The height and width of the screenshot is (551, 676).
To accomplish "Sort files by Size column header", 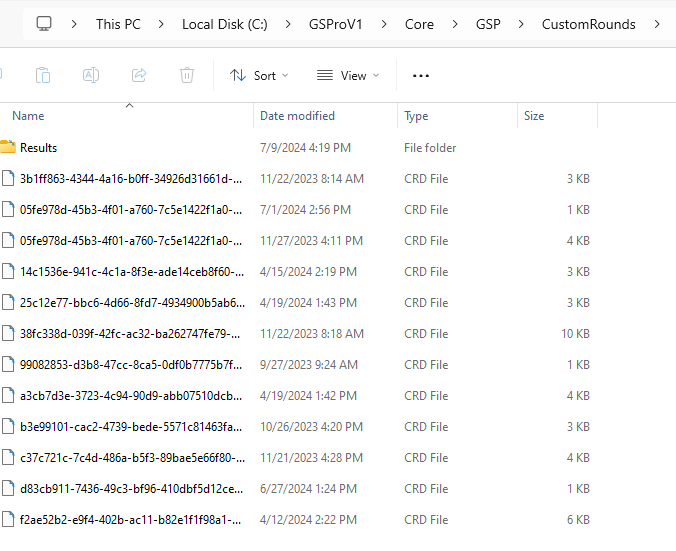I will 534,116.
